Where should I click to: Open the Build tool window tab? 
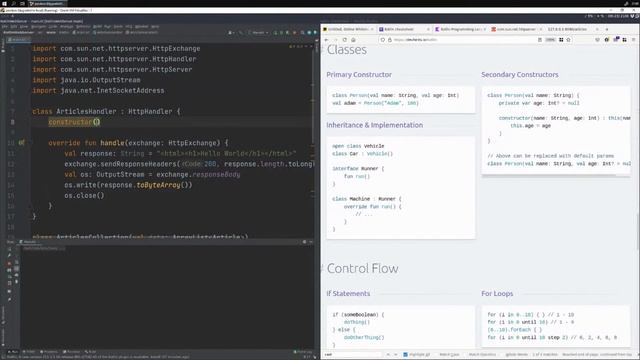90,352
